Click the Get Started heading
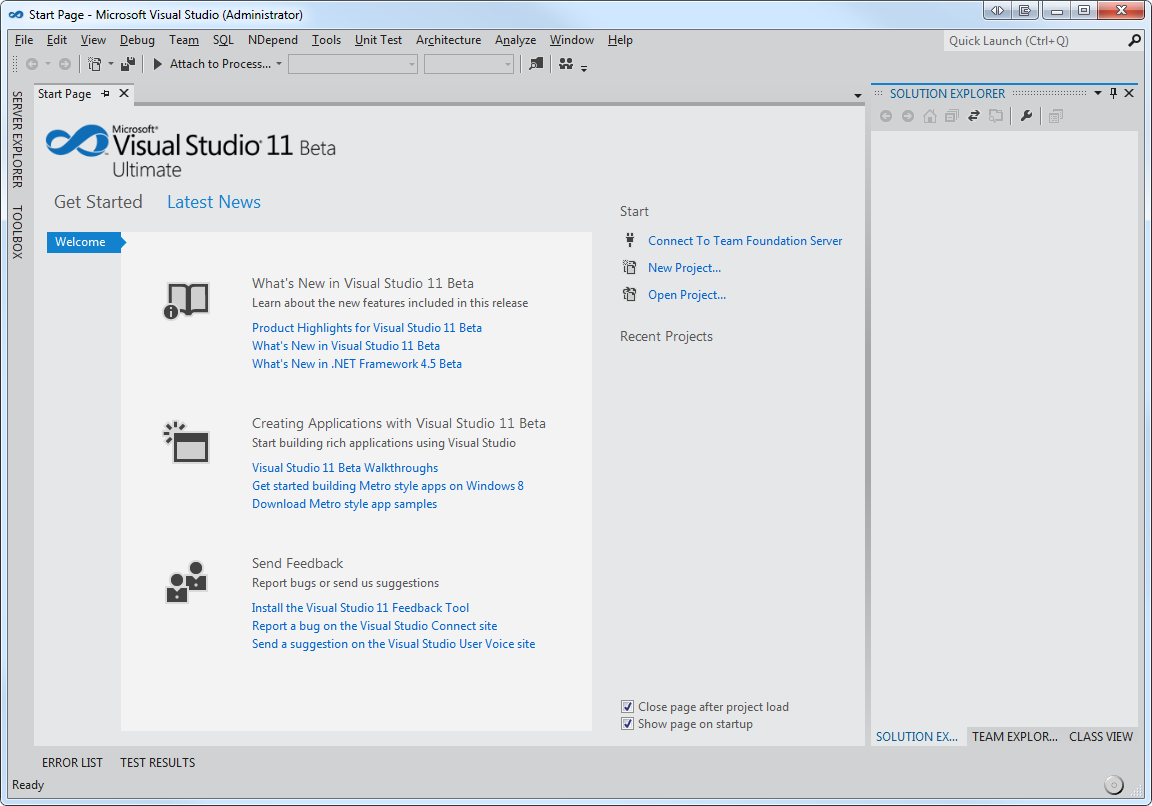The width and height of the screenshot is (1152, 806). pos(98,202)
